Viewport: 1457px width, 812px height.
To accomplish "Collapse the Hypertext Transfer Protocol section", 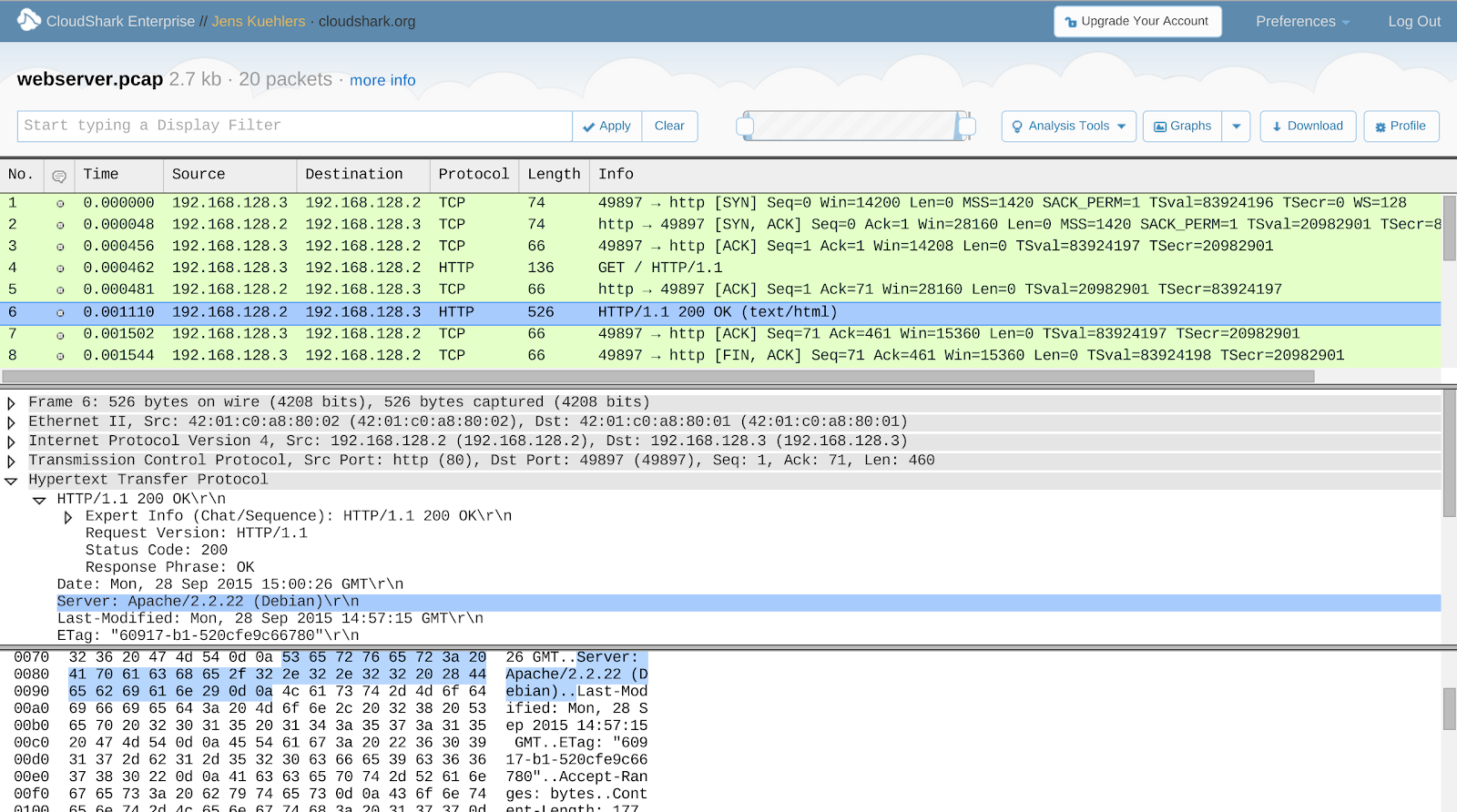I will [x=11, y=481].
